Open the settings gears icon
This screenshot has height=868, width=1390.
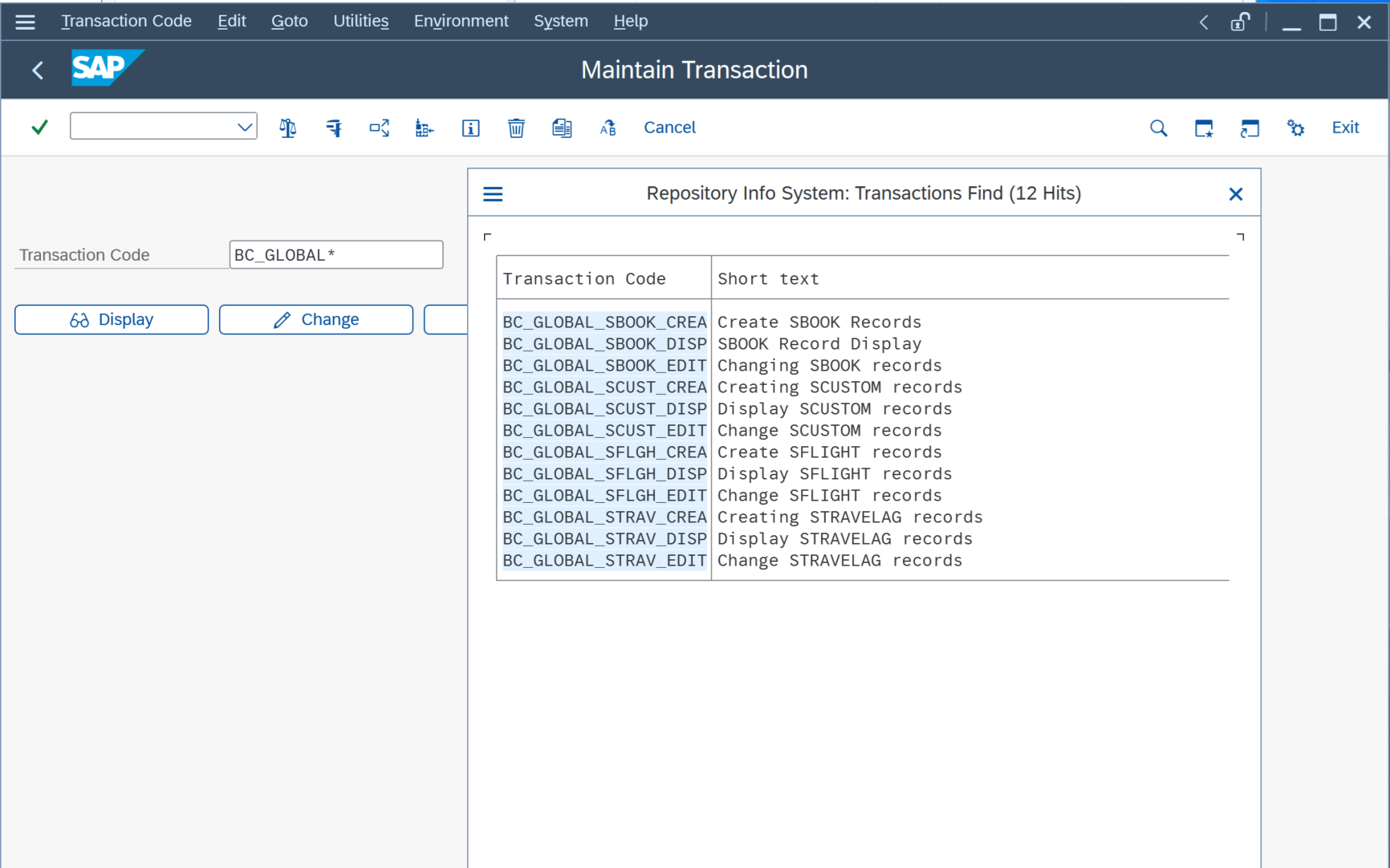[x=1295, y=128]
